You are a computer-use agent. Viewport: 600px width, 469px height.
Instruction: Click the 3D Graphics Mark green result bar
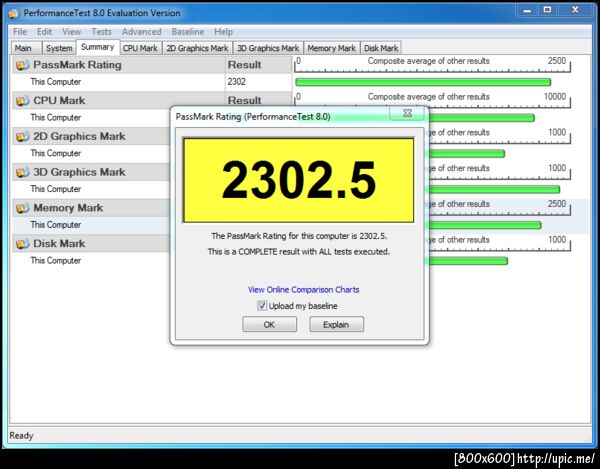494,189
